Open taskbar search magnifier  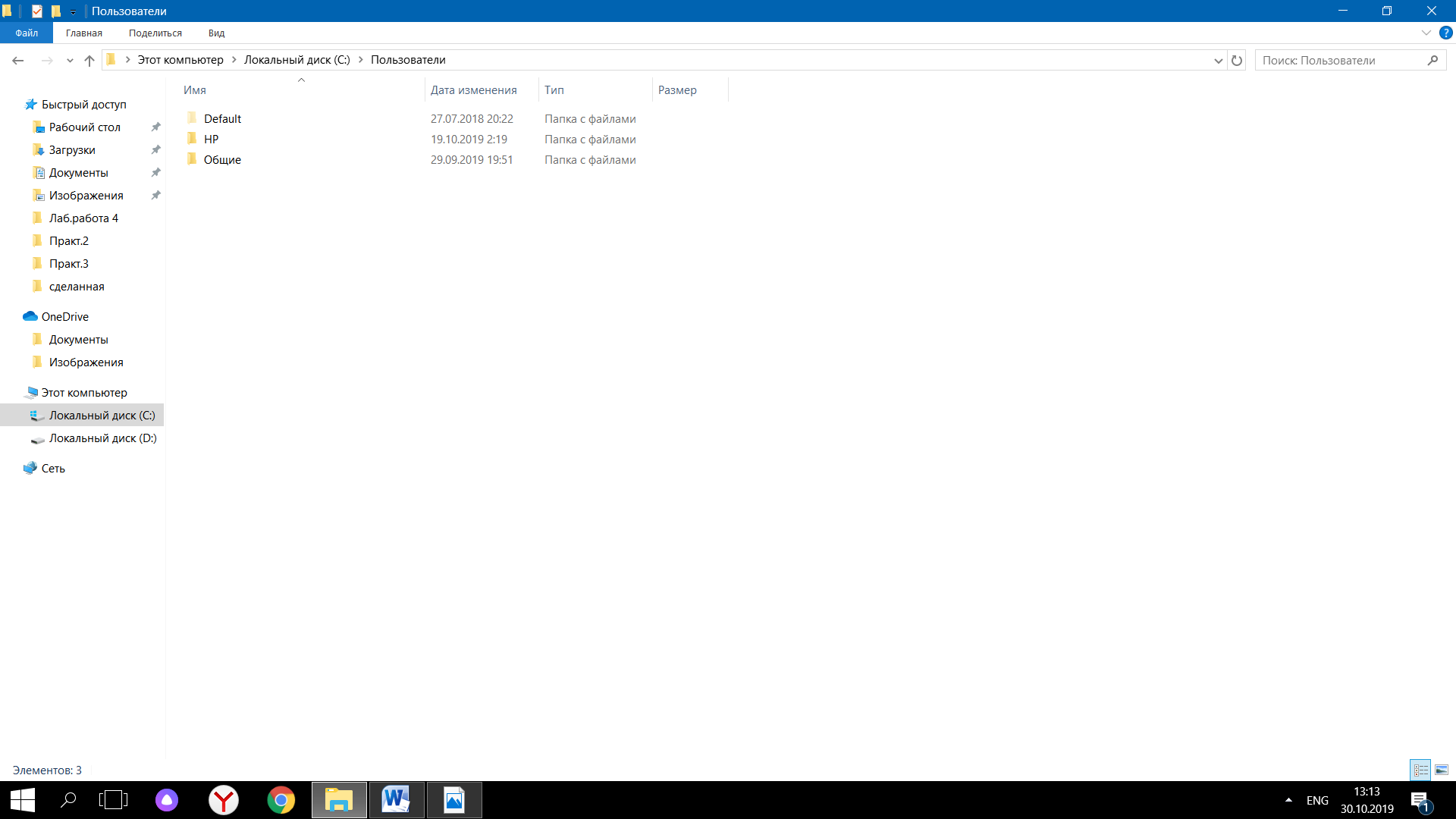(68, 800)
